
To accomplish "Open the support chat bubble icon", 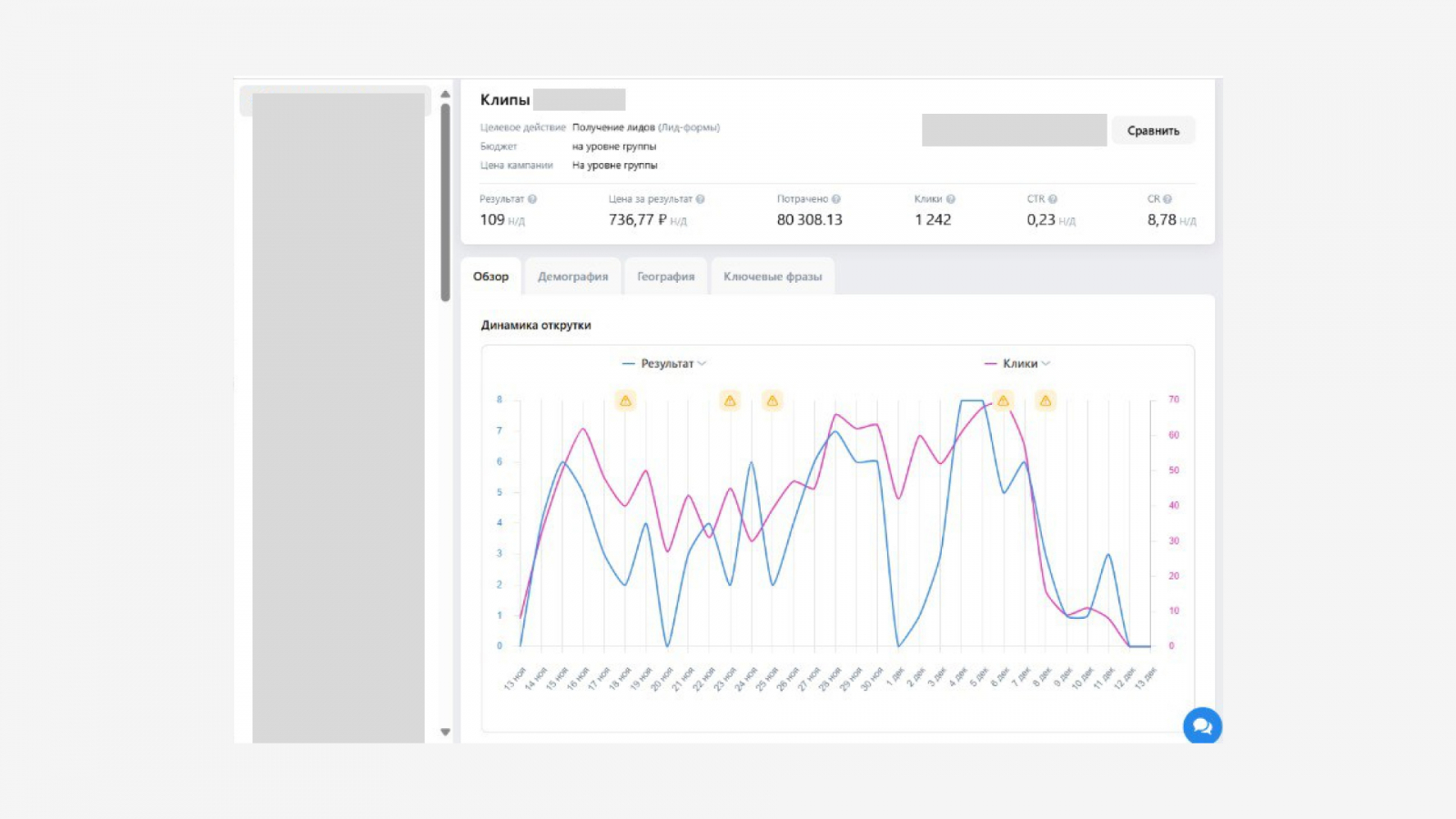I will 1201,726.
